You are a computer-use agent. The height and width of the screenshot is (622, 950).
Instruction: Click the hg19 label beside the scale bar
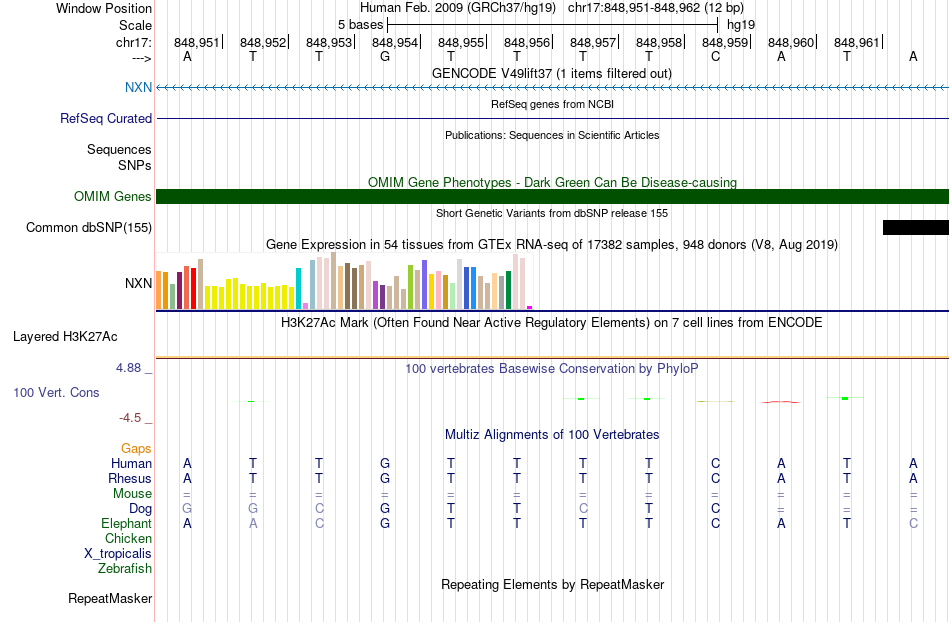[x=741, y=25]
